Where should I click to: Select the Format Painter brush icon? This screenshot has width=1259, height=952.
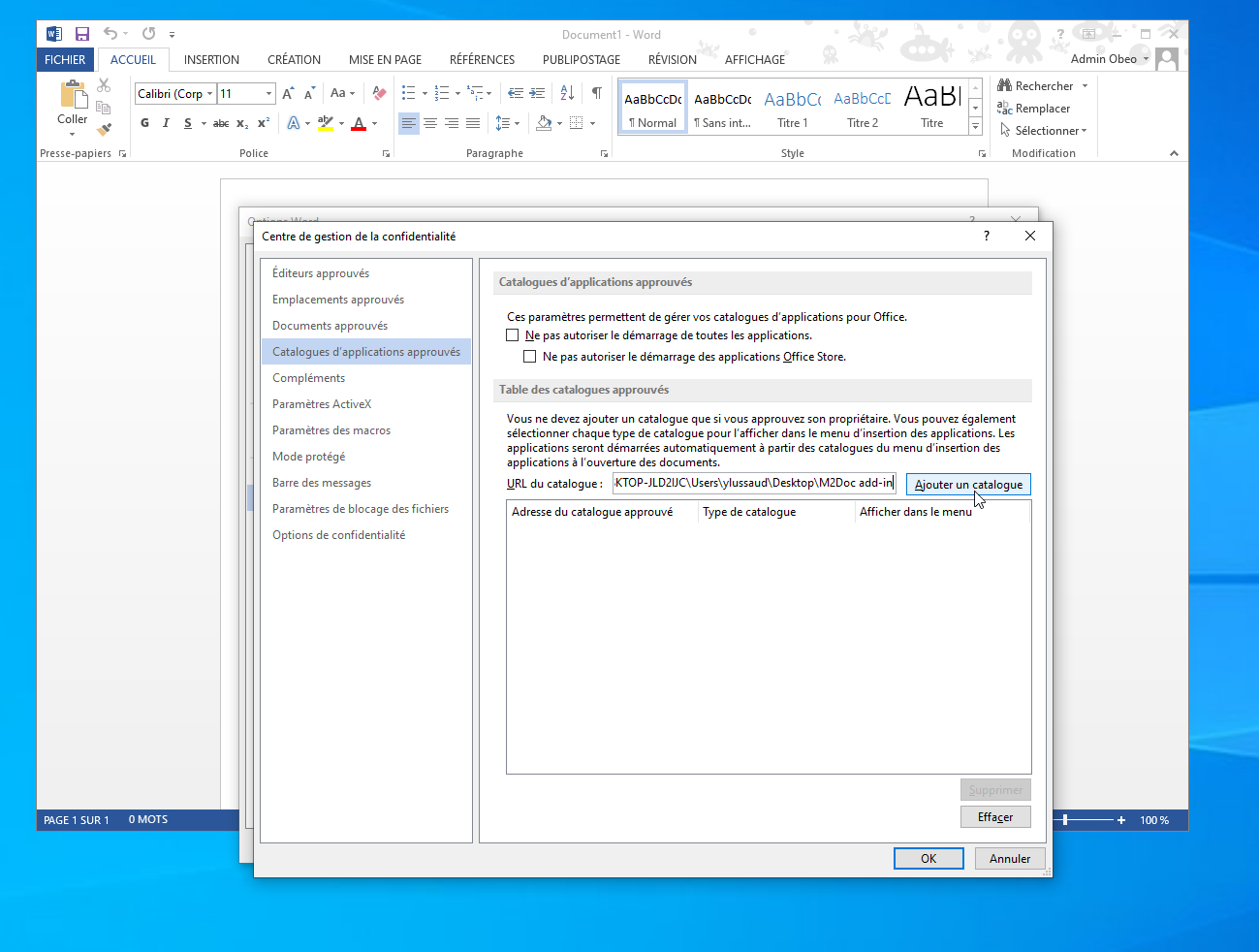coord(104,128)
